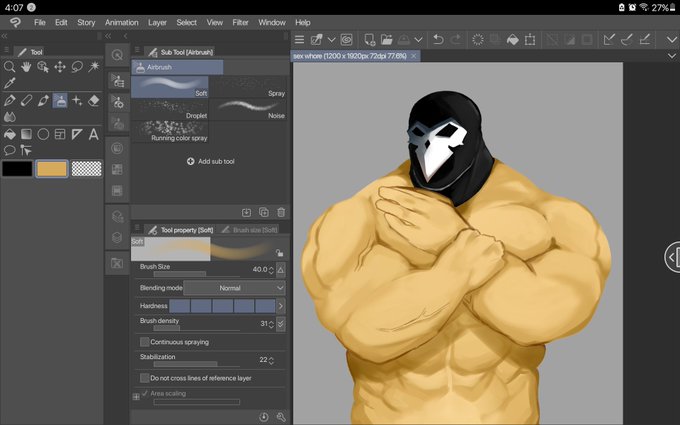Select the orange sub drawing color swatch

pos(52,169)
